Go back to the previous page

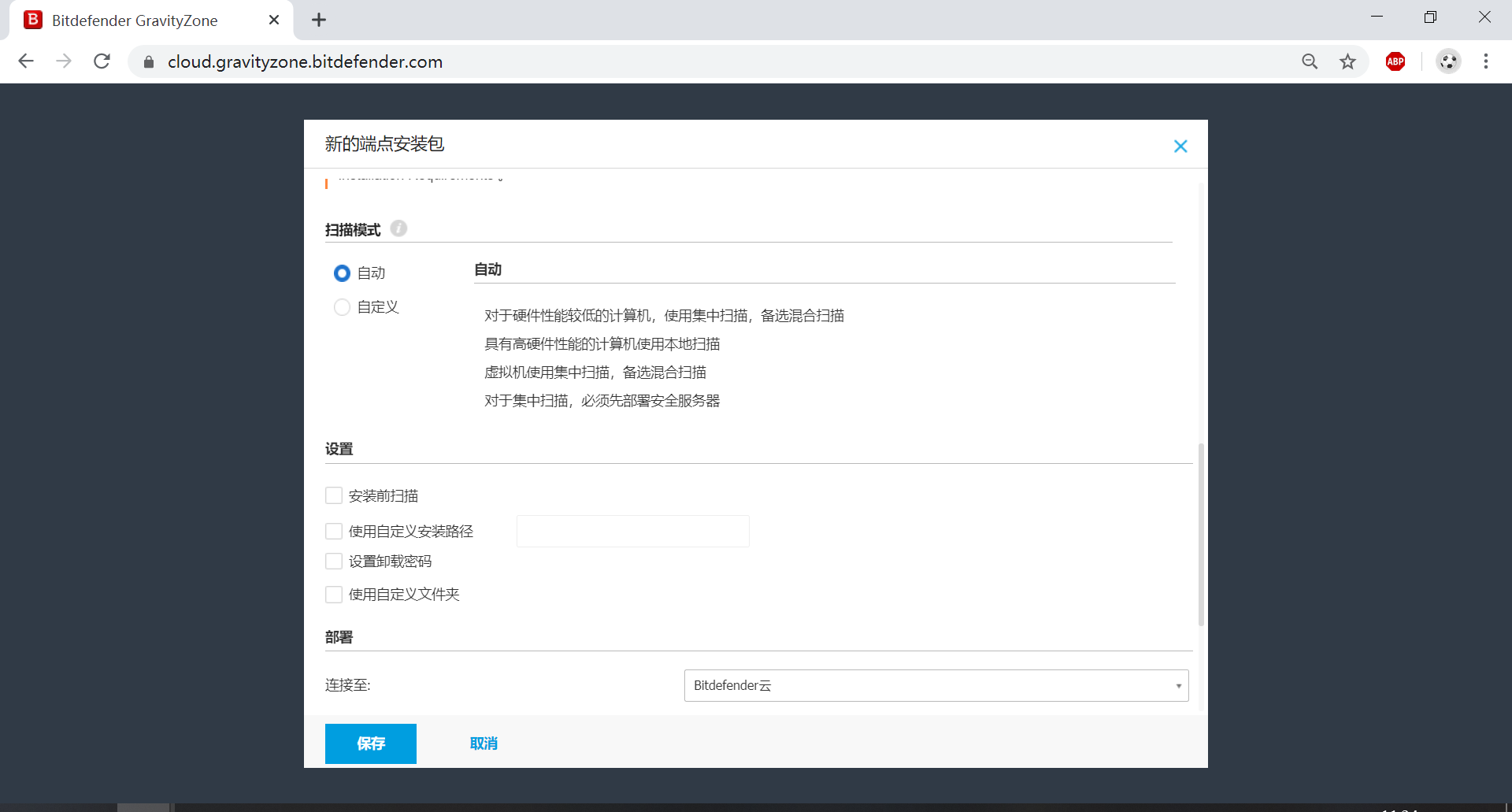tap(26, 61)
